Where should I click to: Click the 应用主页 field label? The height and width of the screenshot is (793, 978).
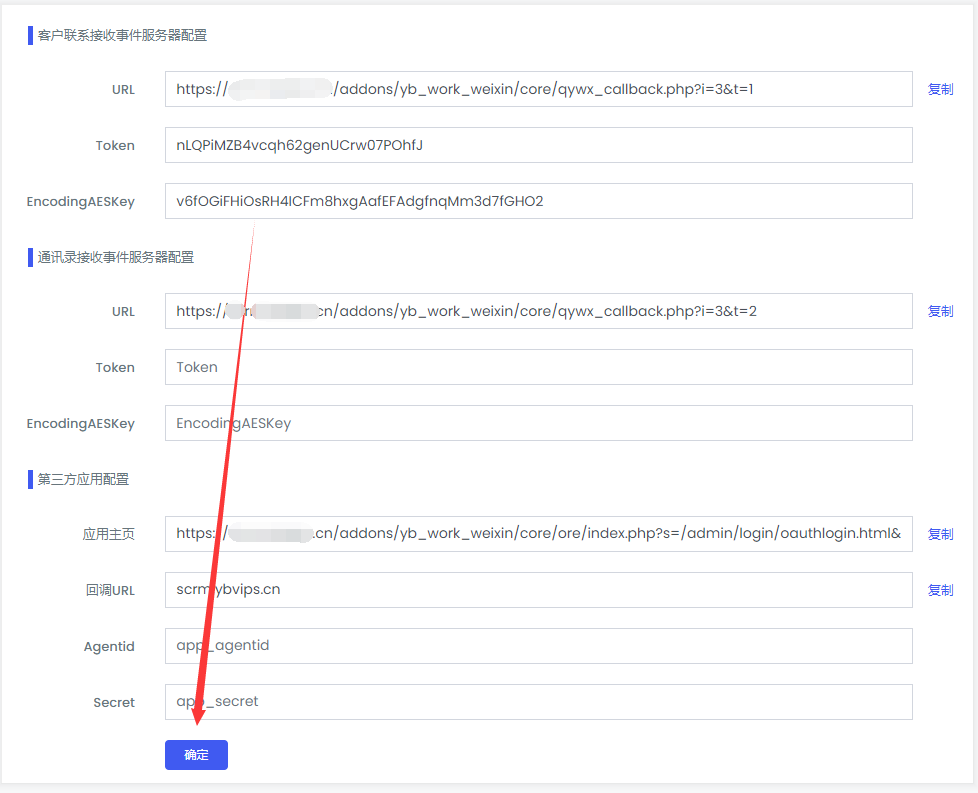109,534
